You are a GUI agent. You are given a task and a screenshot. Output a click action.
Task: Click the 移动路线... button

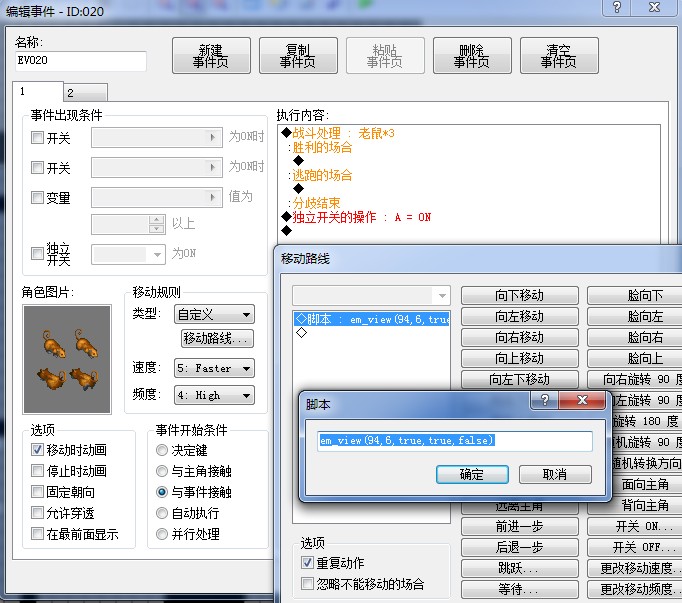217,338
